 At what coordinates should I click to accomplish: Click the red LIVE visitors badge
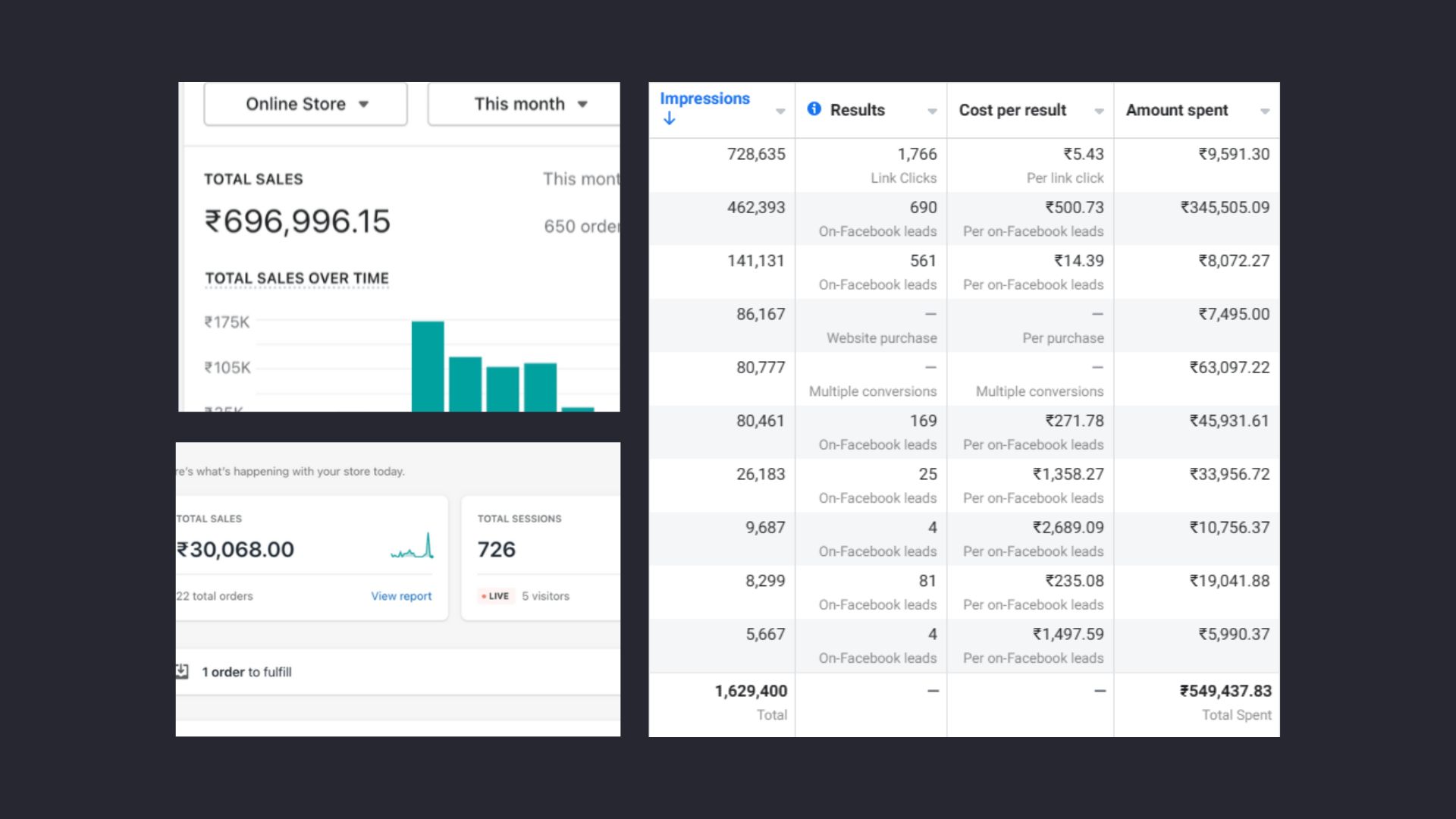(497, 596)
